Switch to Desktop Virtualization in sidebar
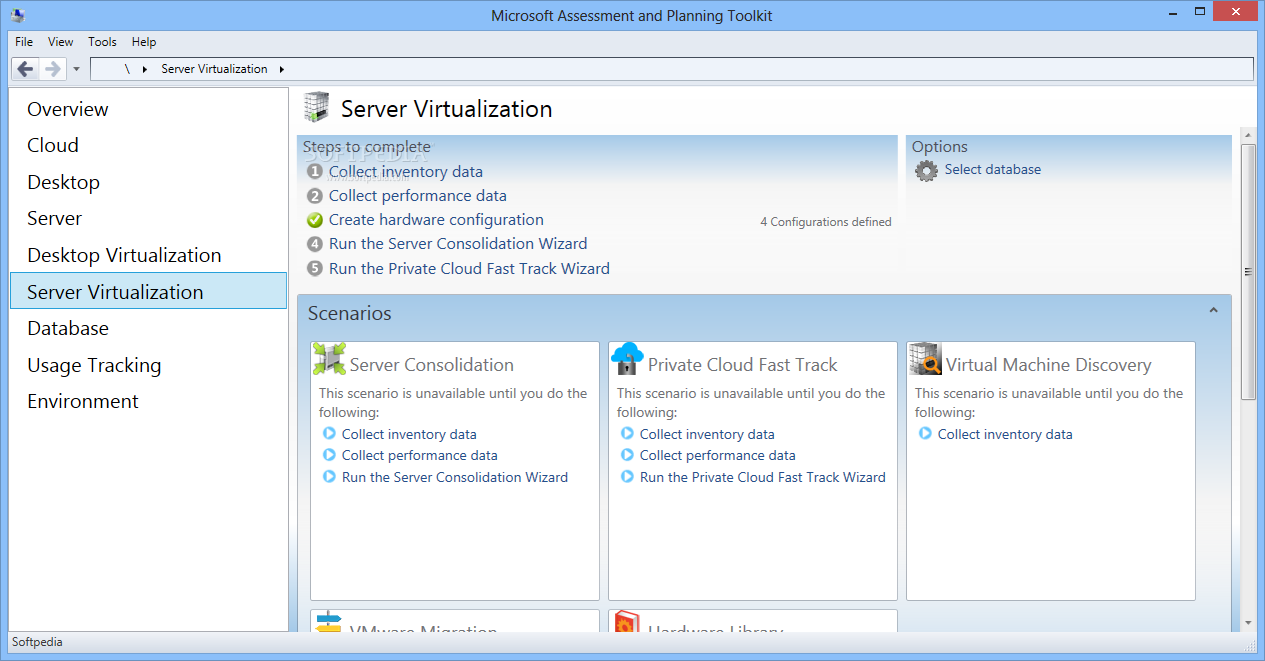This screenshot has width=1265, height=661. pyautogui.click(x=148, y=255)
